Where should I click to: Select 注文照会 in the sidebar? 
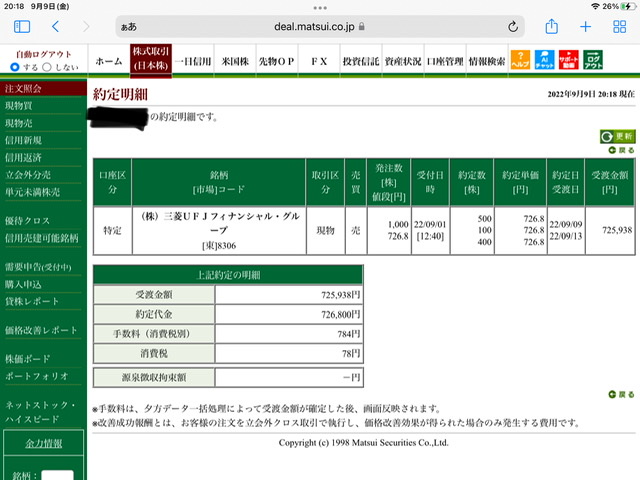click(x=43, y=89)
